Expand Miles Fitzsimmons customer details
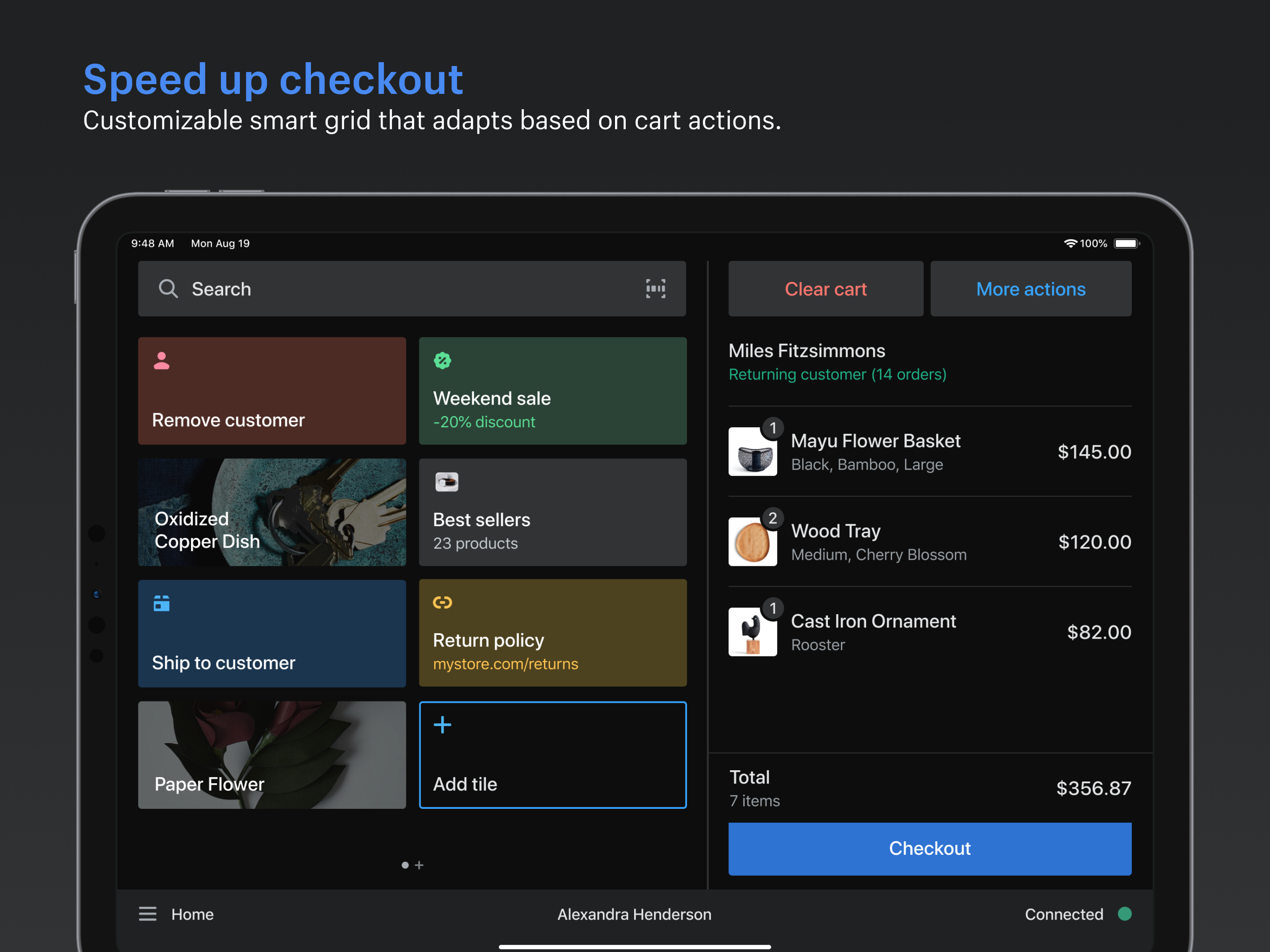Viewport: 1270px width, 952px height. tap(807, 351)
